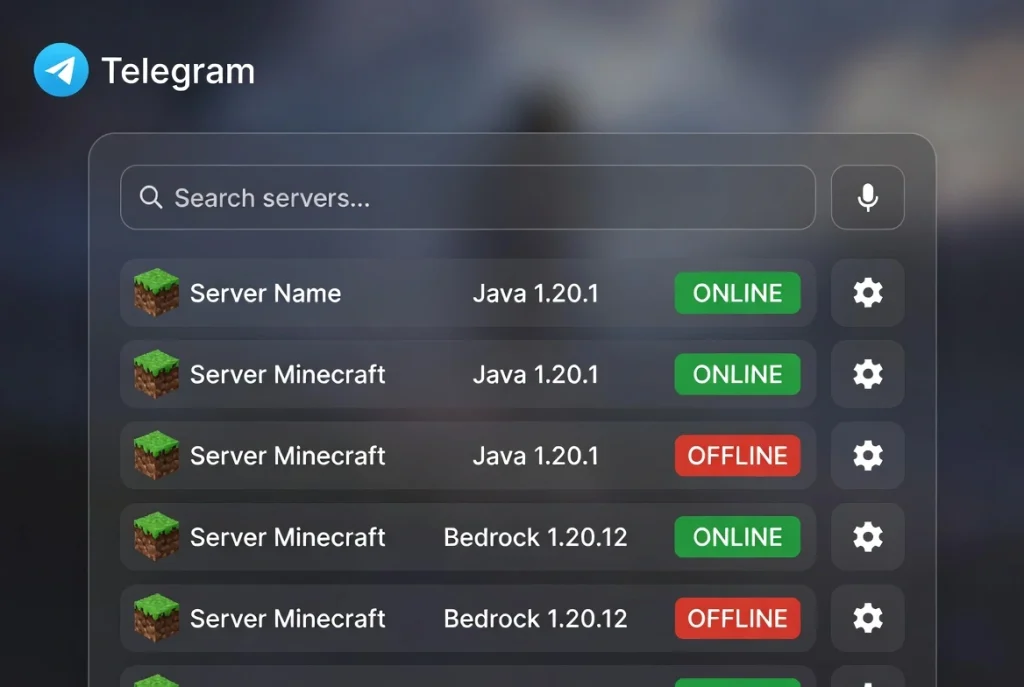
Task: Click Java 1.20.1 text on offline row
Action: coord(536,455)
